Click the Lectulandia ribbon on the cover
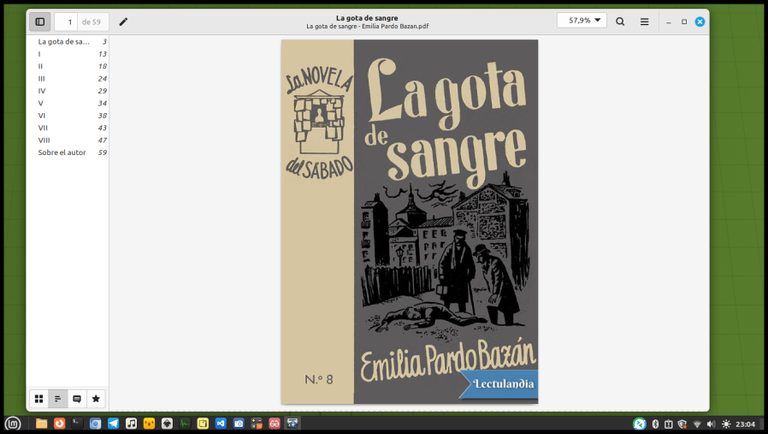 point(499,384)
